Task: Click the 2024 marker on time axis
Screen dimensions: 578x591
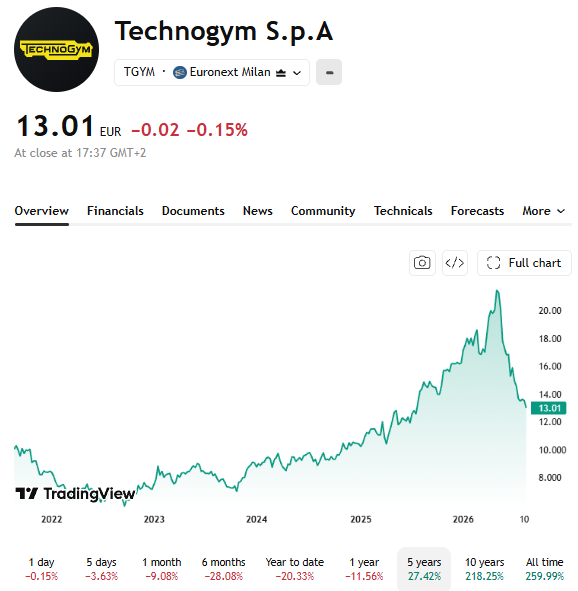Action: [x=257, y=519]
